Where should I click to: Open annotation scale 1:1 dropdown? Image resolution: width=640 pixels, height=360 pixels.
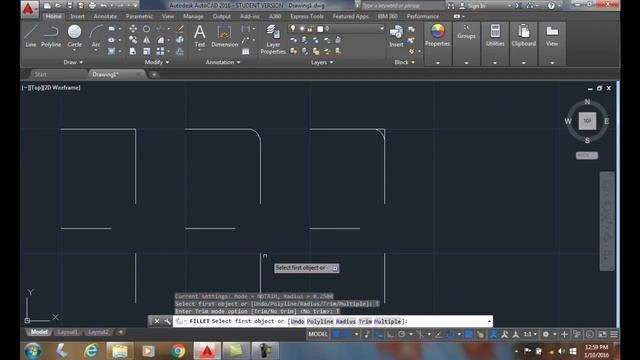click(529, 334)
